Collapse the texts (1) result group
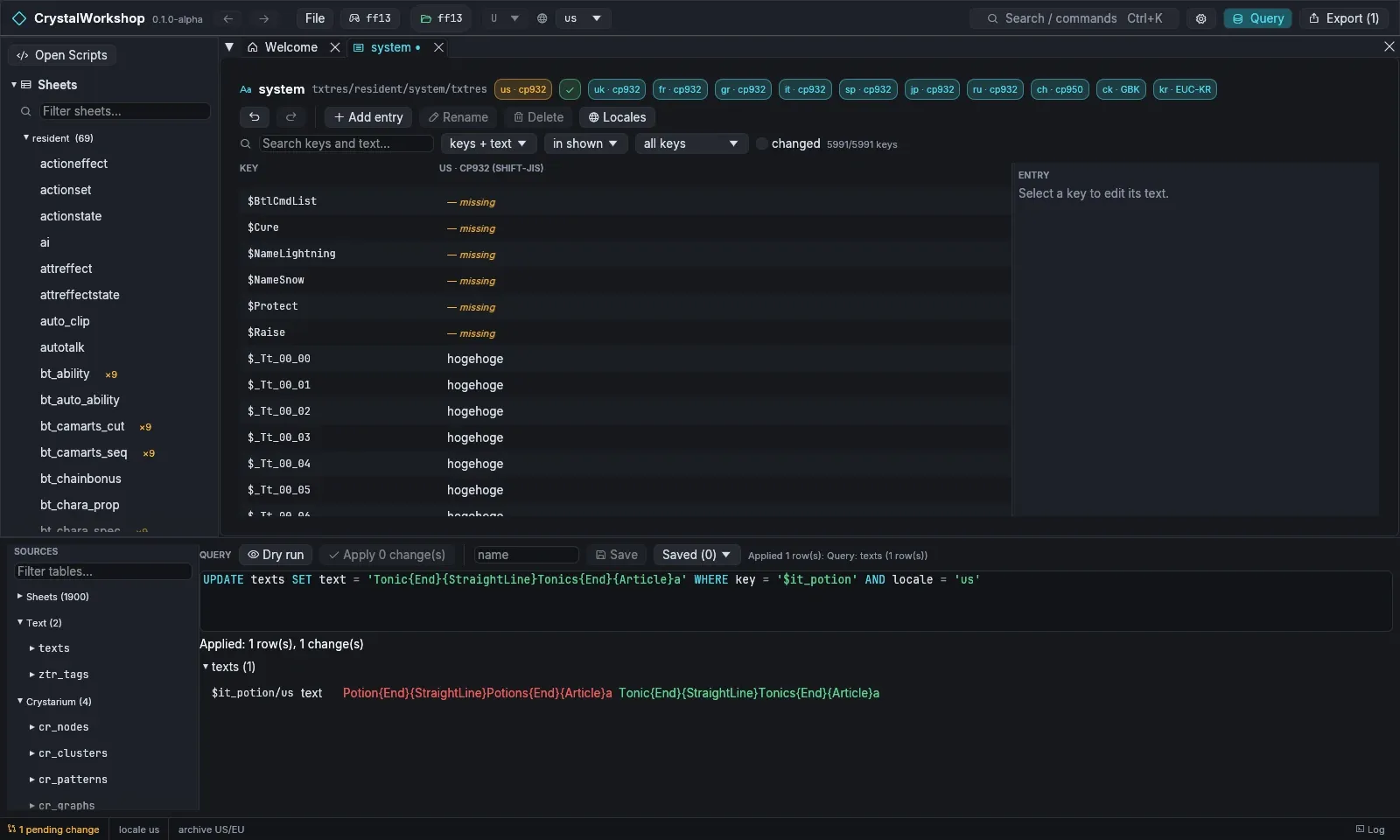The height and width of the screenshot is (840, 1400). pos(206,667)
